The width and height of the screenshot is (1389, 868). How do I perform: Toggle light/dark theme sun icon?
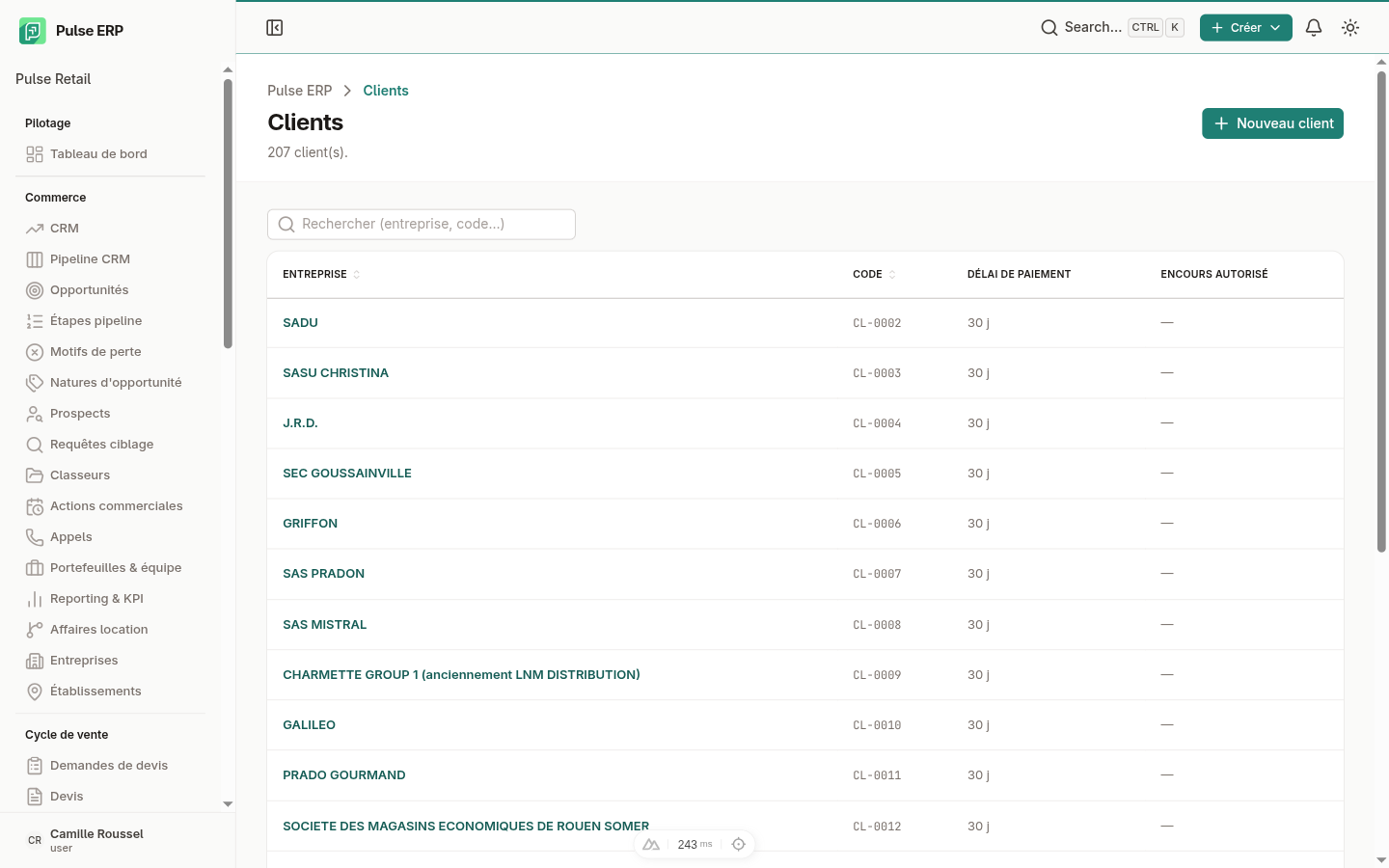click(x=1350, y=28)
